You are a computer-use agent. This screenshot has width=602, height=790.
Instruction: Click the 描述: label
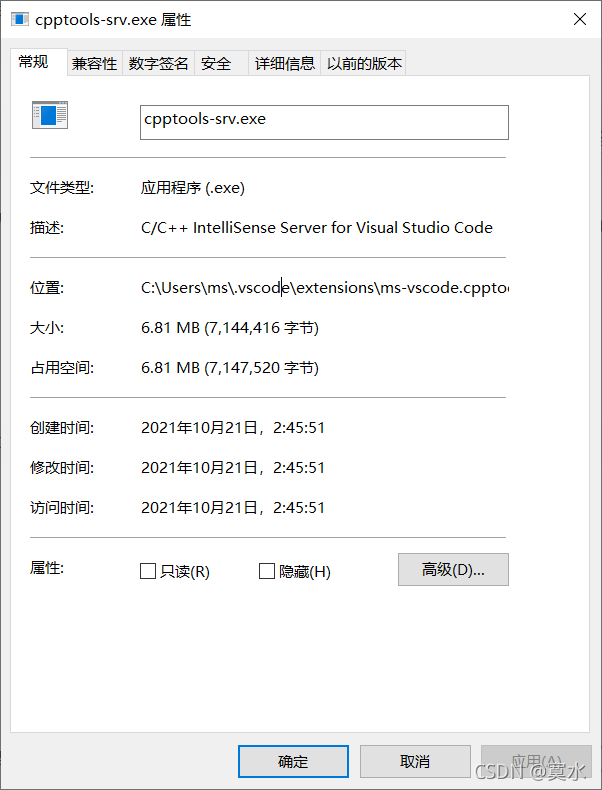pyautogui.click(x=47, y=228)
